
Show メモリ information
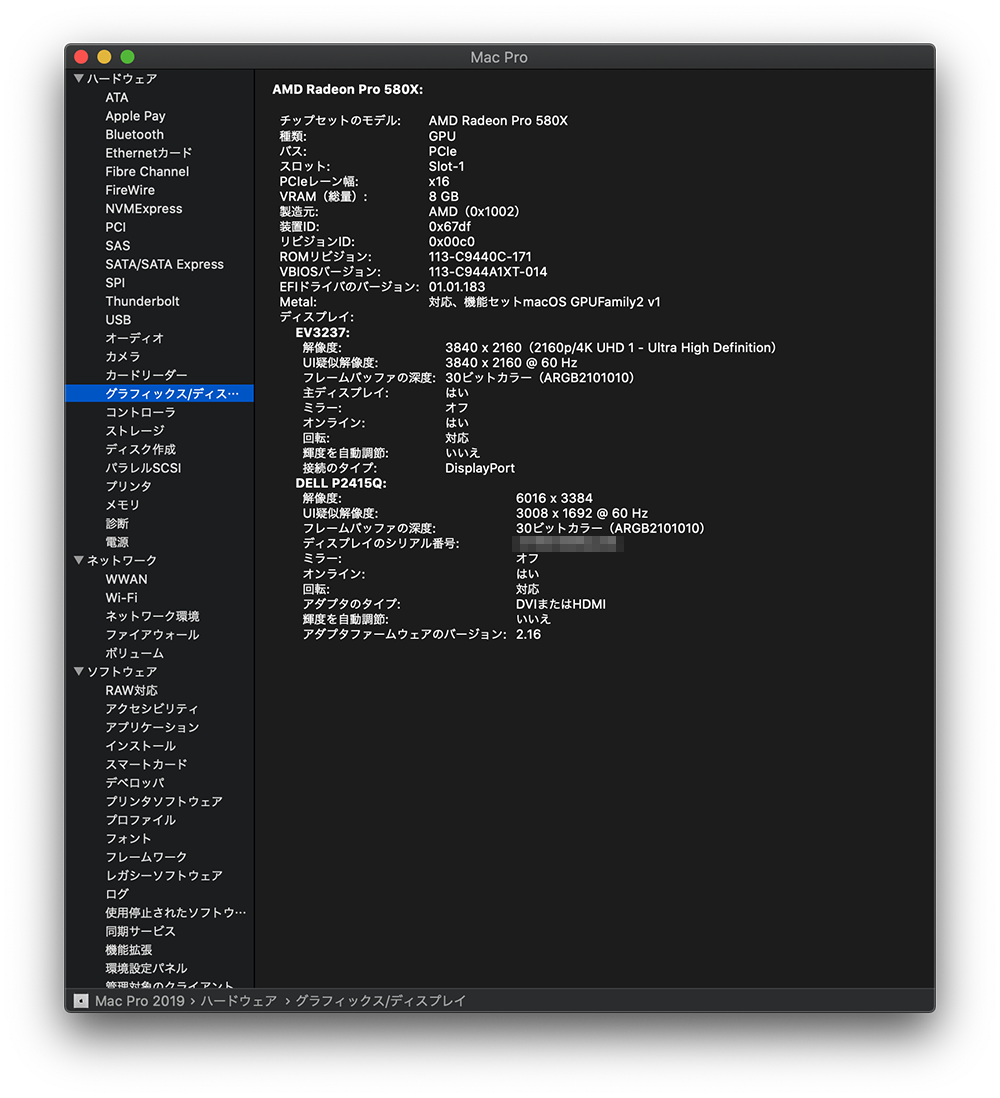[x=123, y=505]
